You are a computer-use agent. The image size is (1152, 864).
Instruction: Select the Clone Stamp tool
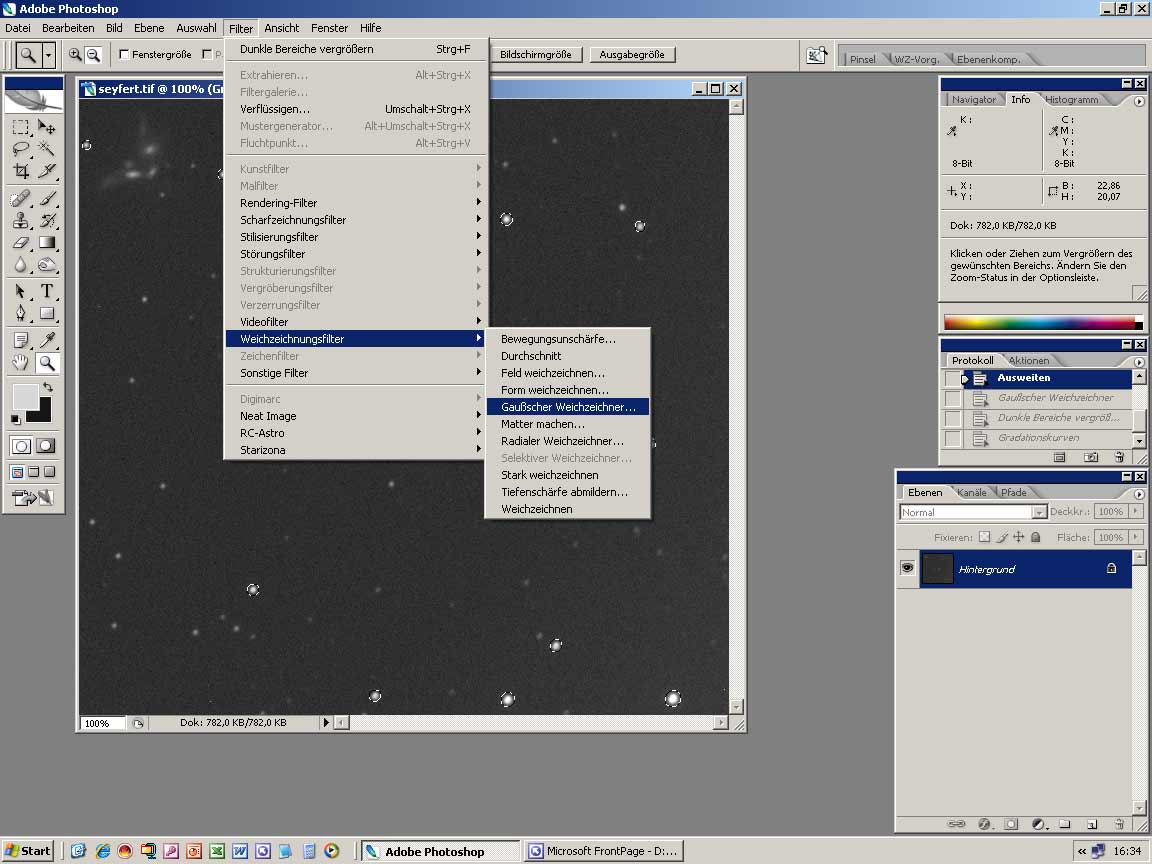(x=21, y=220)
